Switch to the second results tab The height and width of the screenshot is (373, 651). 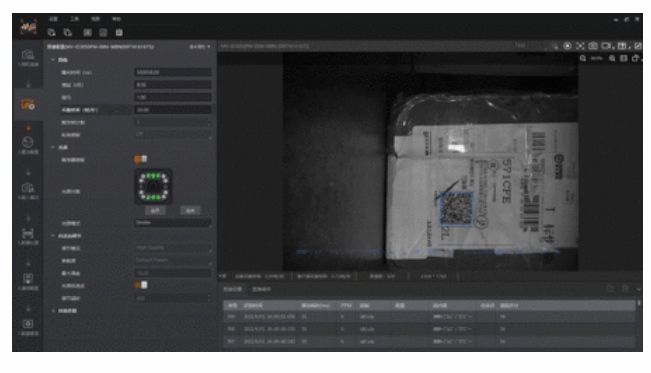(261, 289)
